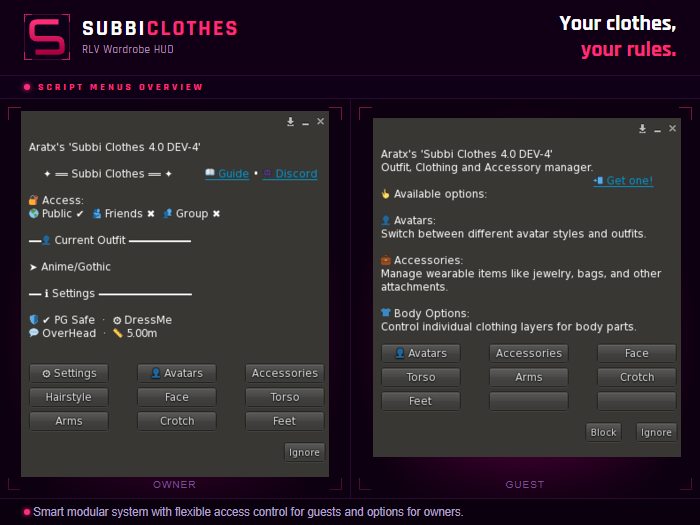
Task: Close the Owner dialog window
Action: click(321, 121)
